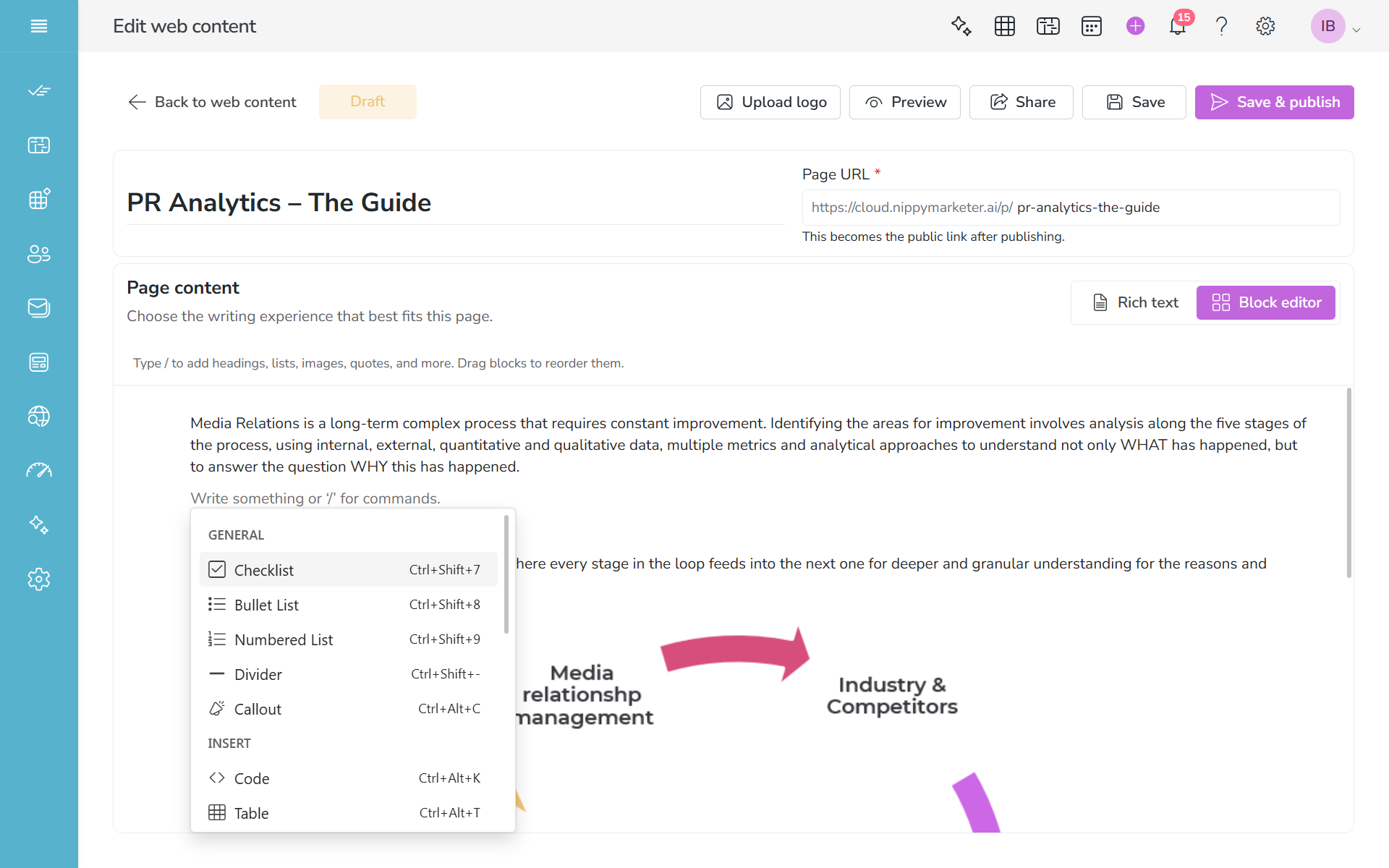This screenshot has width=1389, height=868.
Task: Open the settings gear in sidebar
Action: pyautogui.click(x=39, y=579)
